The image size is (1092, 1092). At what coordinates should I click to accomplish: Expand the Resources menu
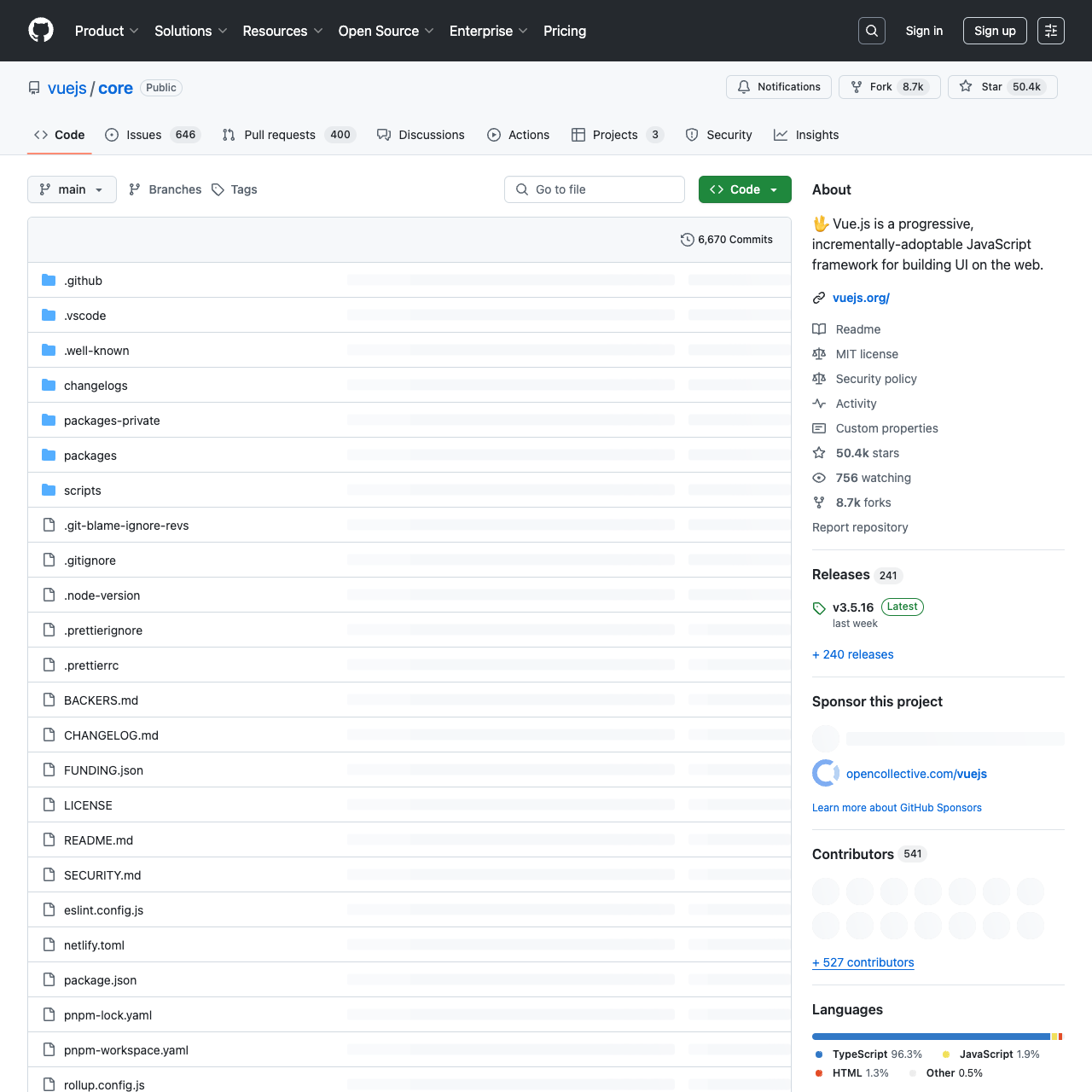pos(283,31)
